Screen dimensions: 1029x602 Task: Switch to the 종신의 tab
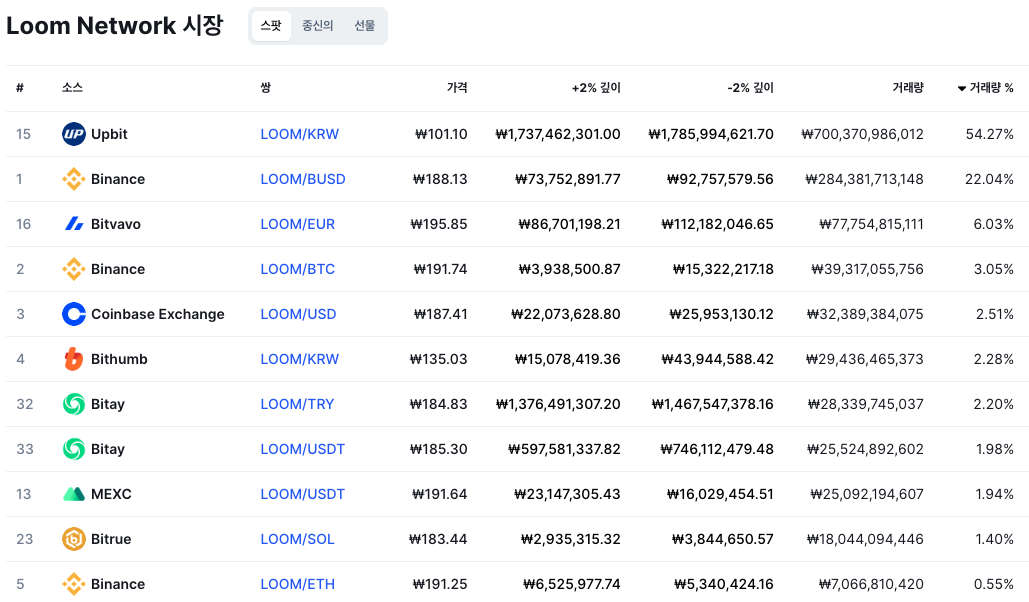[x=318, y=26]
